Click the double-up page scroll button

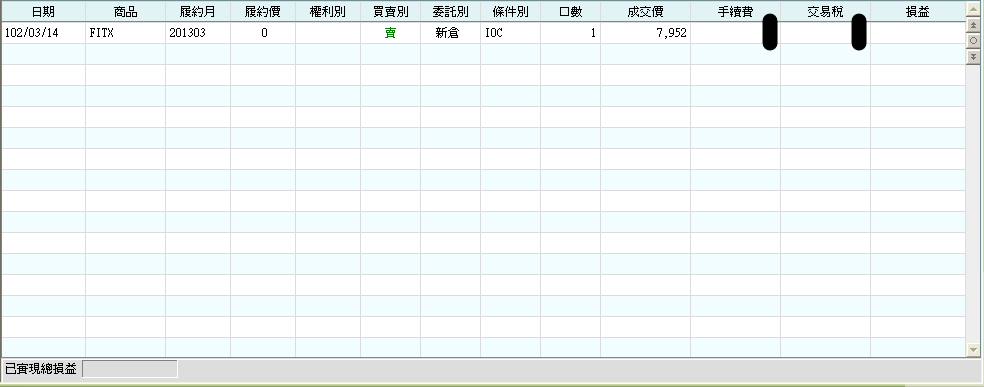click(973, 25)
